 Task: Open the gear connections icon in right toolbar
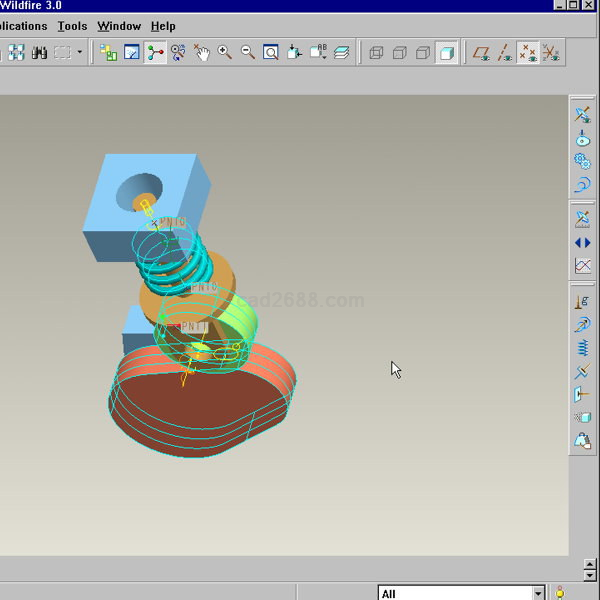tap(582, 161)
